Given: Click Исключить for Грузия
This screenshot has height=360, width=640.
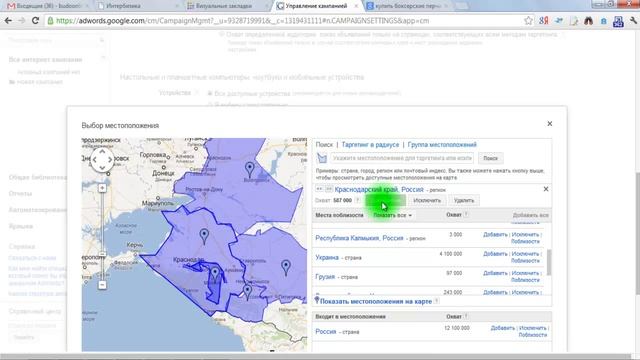Looking at the screenshot, I should [525, 273].
